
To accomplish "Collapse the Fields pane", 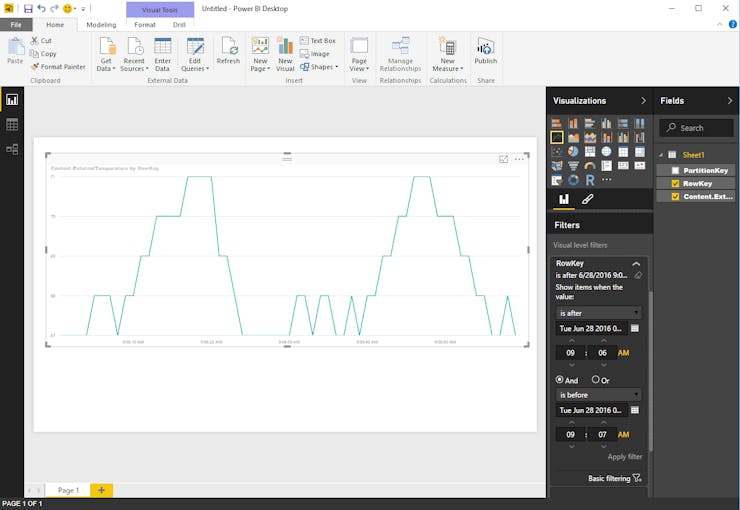I will tap(730, 100).
